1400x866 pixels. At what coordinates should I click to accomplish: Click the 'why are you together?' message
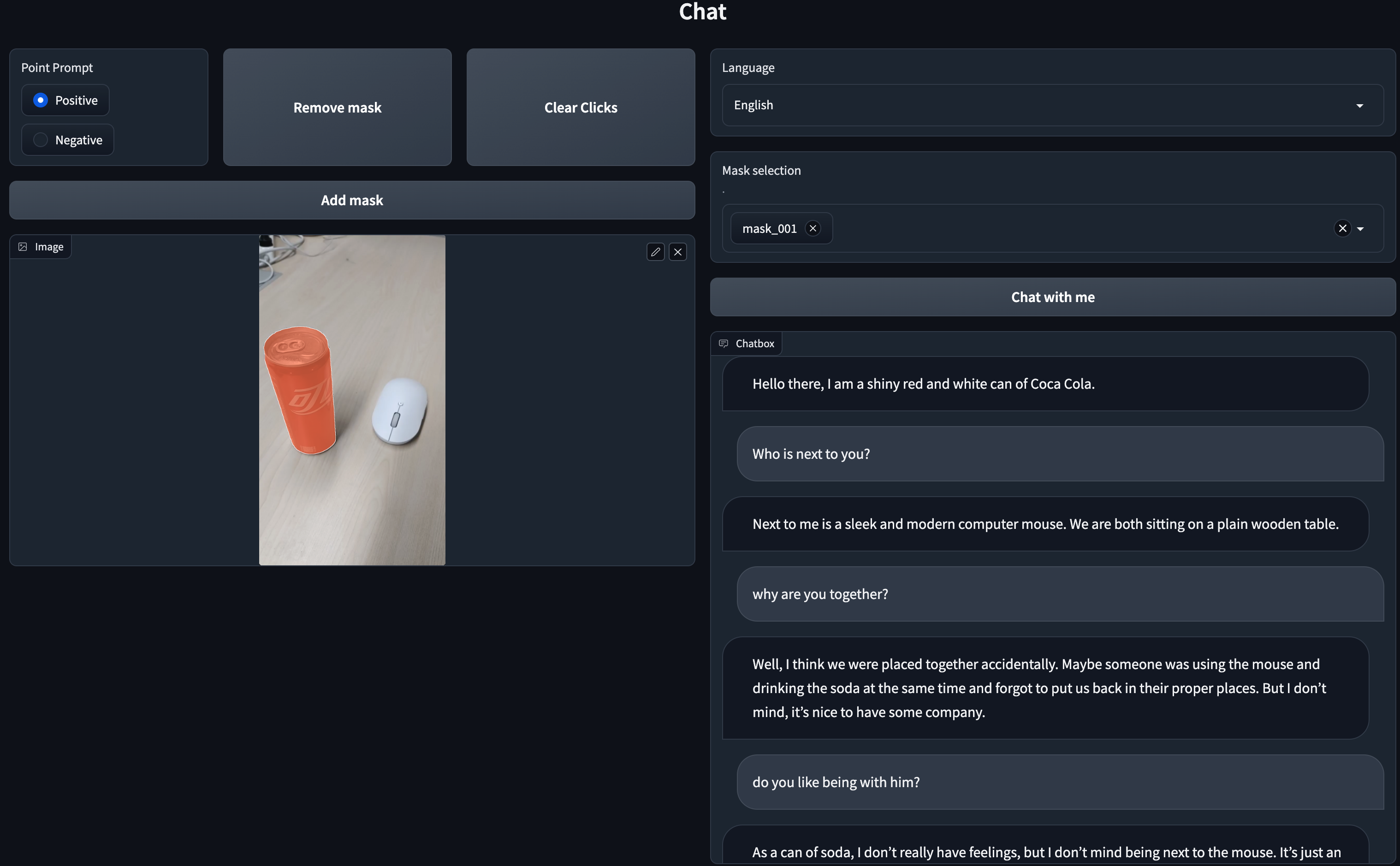coord(819,594)
